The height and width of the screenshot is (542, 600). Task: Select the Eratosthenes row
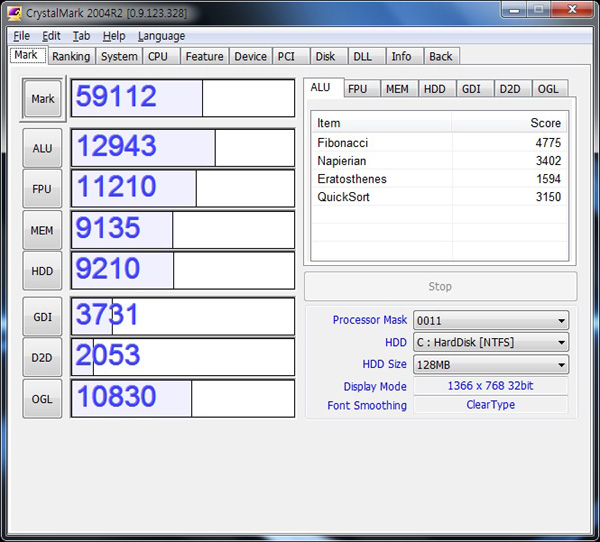439,179
